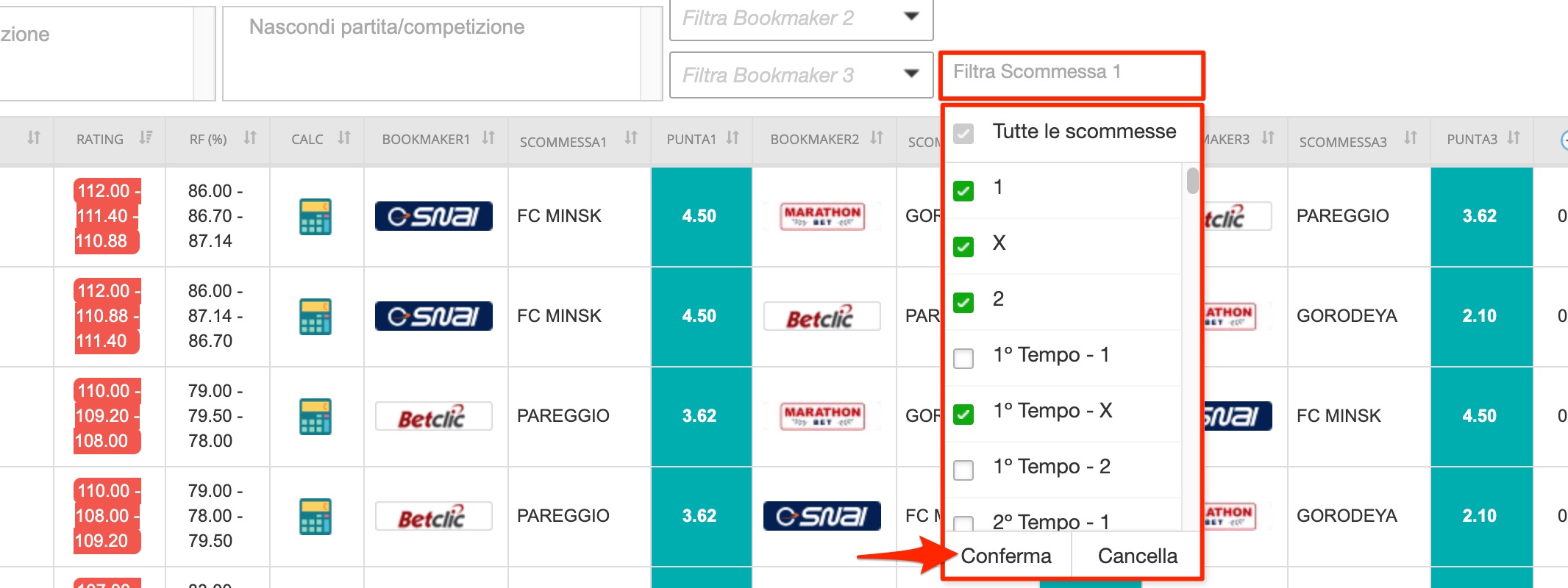
Task: Confirm selection with Conferma button
Action: click(1006, 556)
